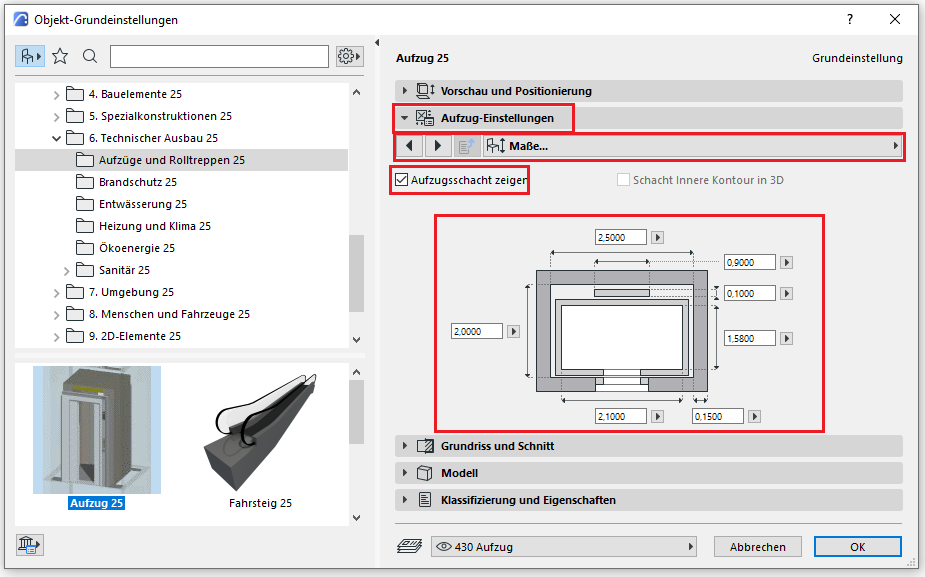Confirm with the OK button
Screen dimensions: 925x577
[857, 547]
